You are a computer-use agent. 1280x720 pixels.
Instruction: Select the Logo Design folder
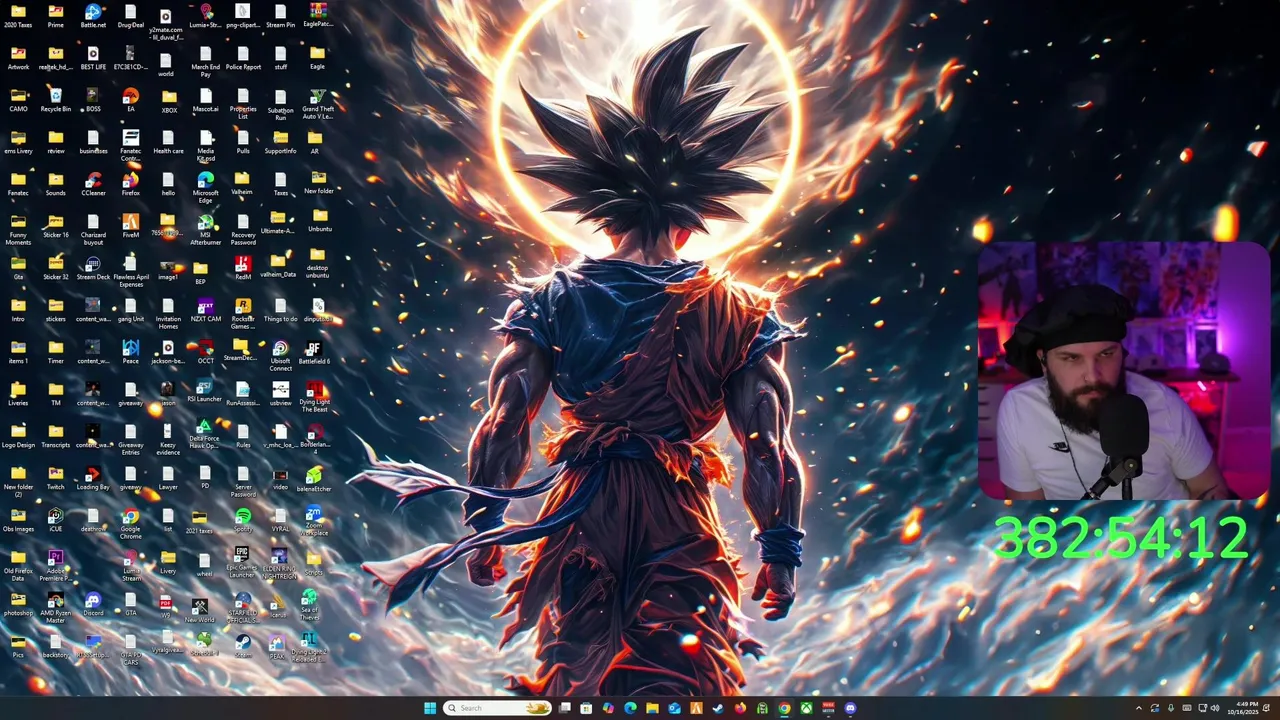pyautogui.click(x=18, y=436)
